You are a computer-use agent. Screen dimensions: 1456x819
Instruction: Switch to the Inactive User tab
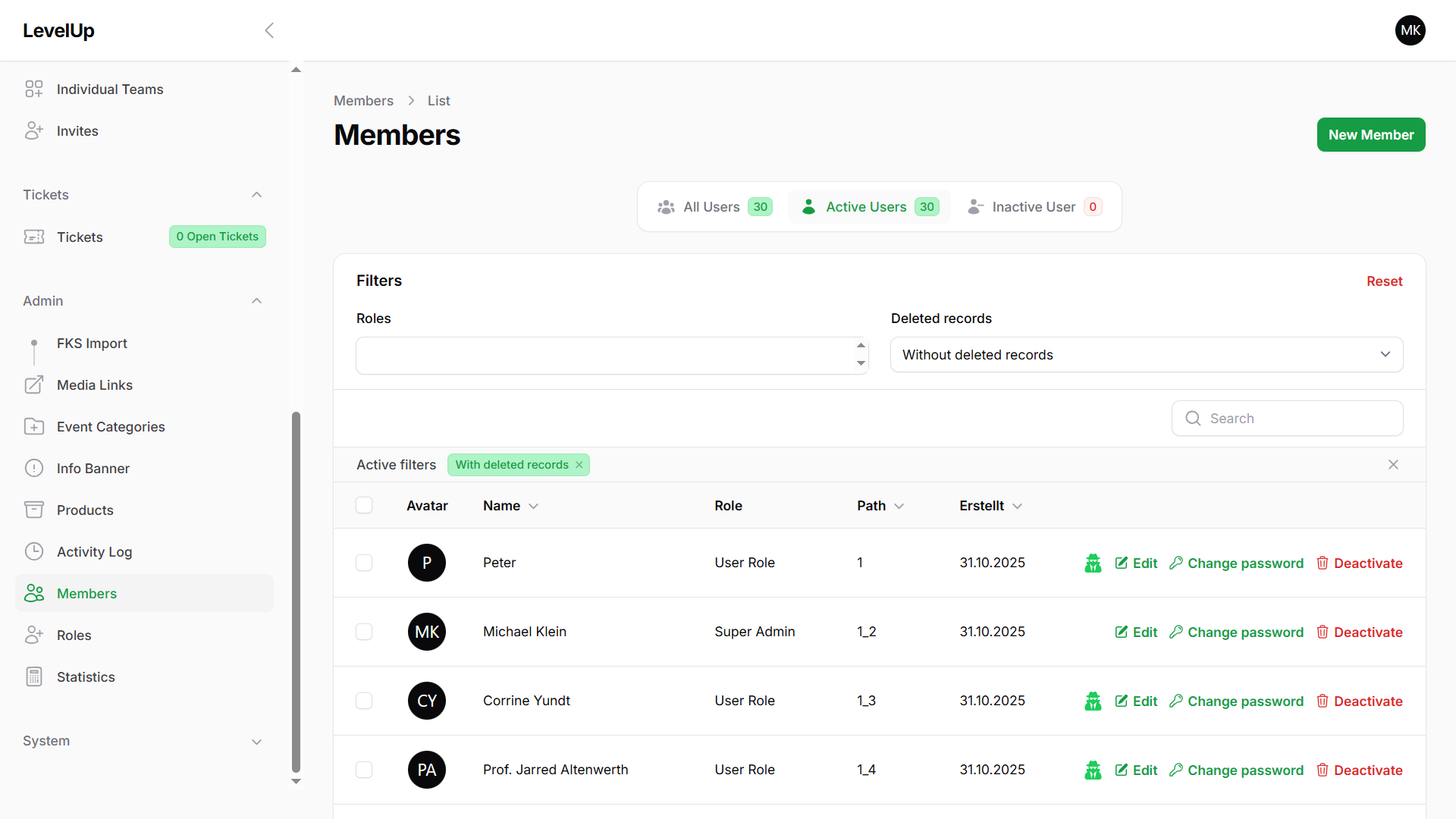(x=1034, y=207)
